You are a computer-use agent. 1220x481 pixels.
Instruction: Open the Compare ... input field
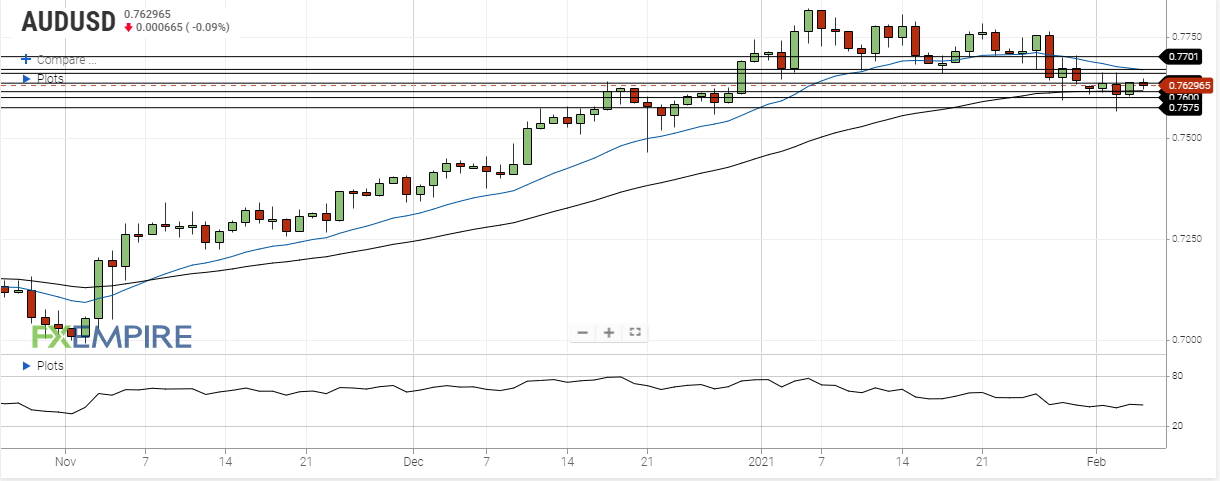tap(67, 60)
